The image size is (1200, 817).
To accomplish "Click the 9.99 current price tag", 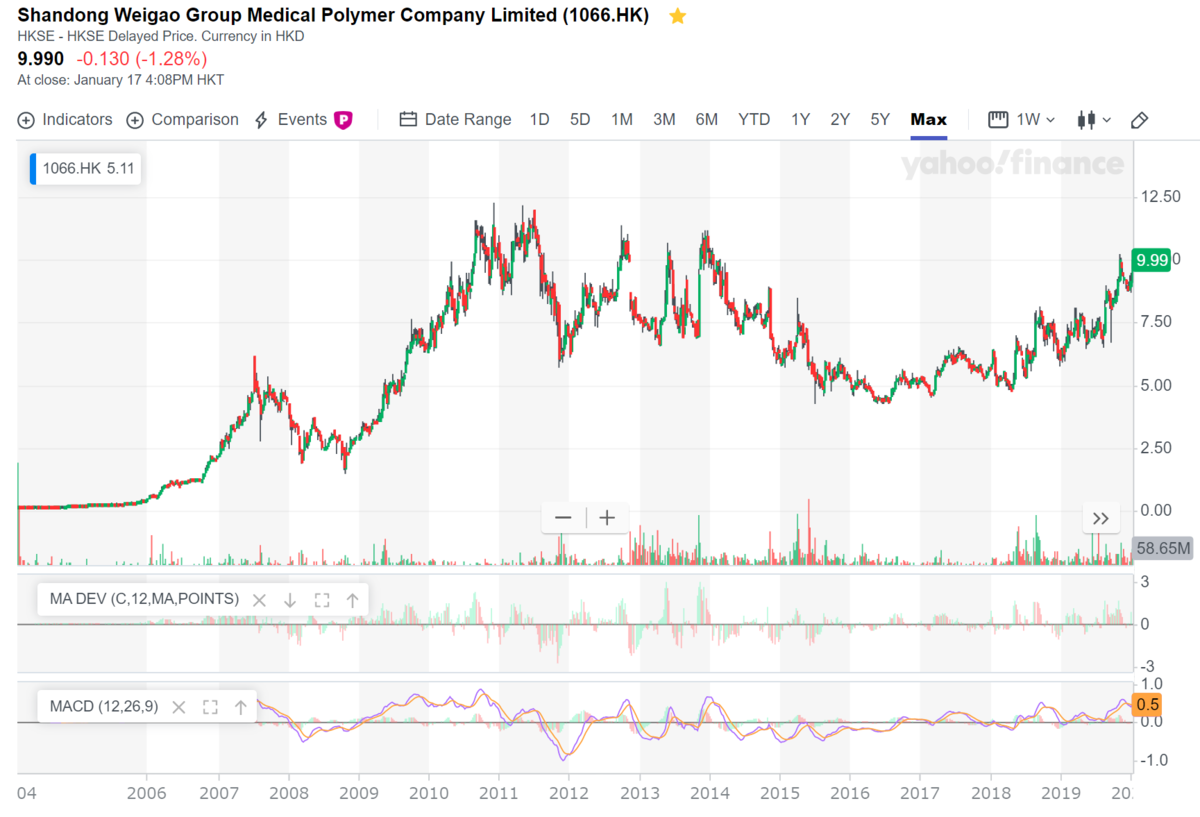I will [1151, 259].
